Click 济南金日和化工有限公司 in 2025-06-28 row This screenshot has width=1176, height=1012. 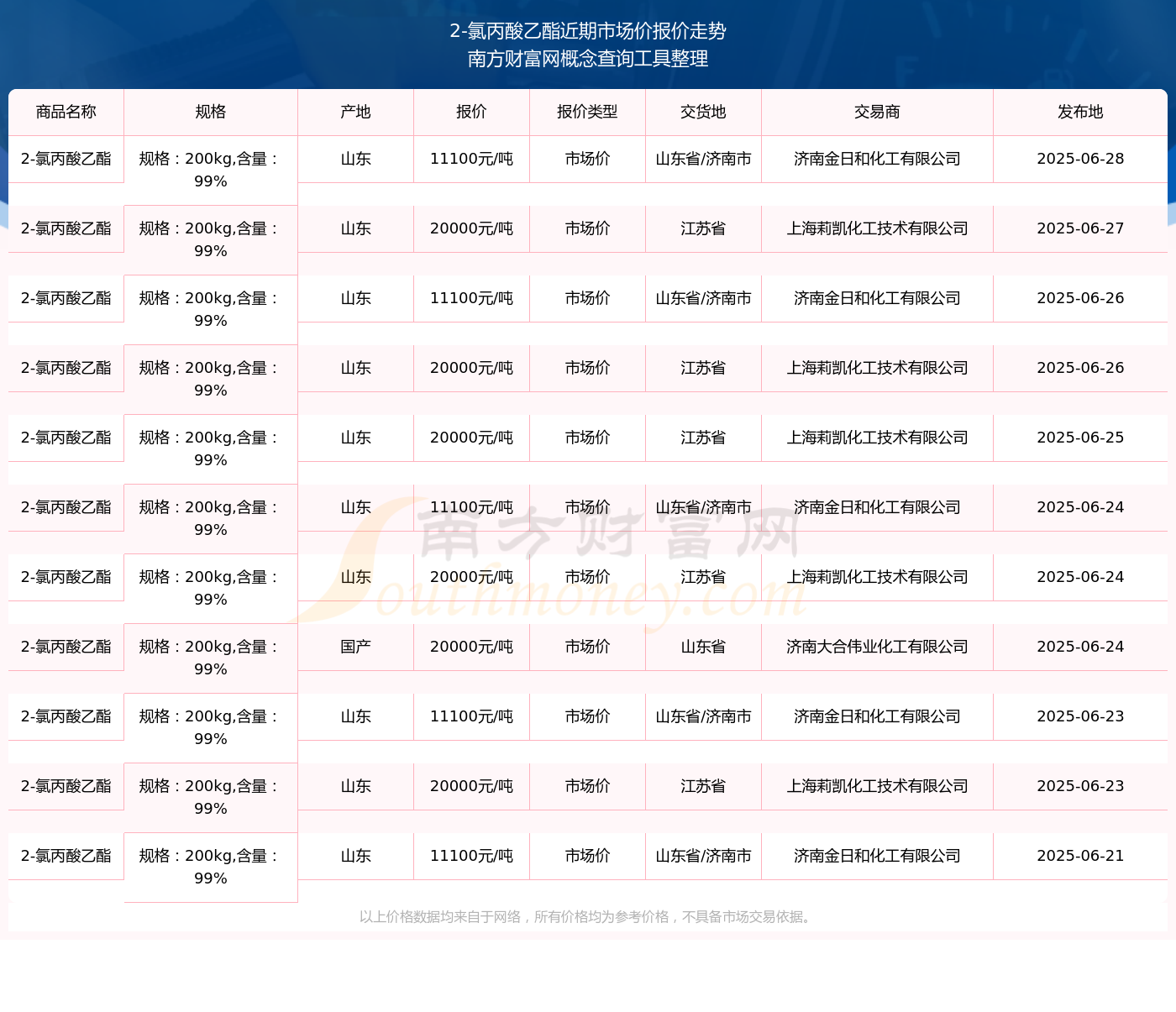[878, 159]
